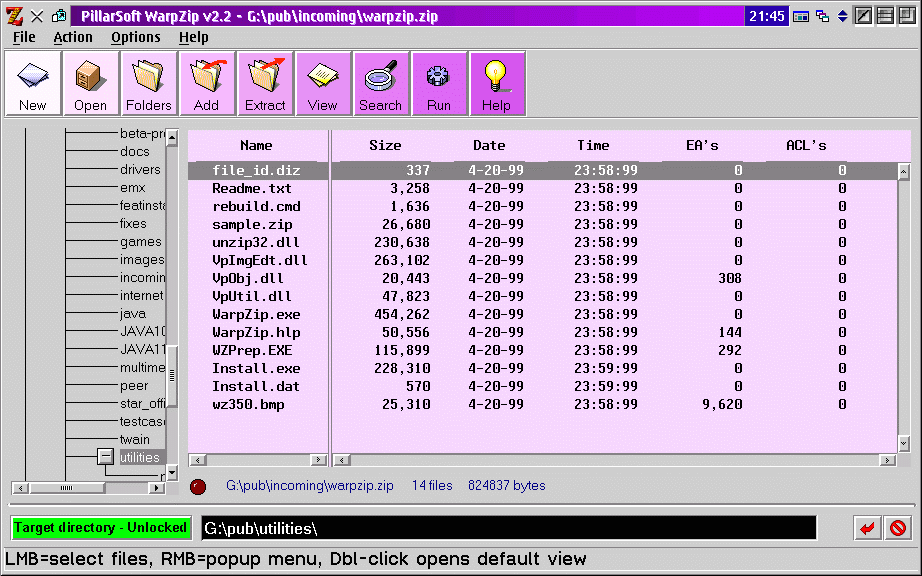The image size is (922, 576).
Task: Select unzip32.dll in file list
Action: coord(256,242)
